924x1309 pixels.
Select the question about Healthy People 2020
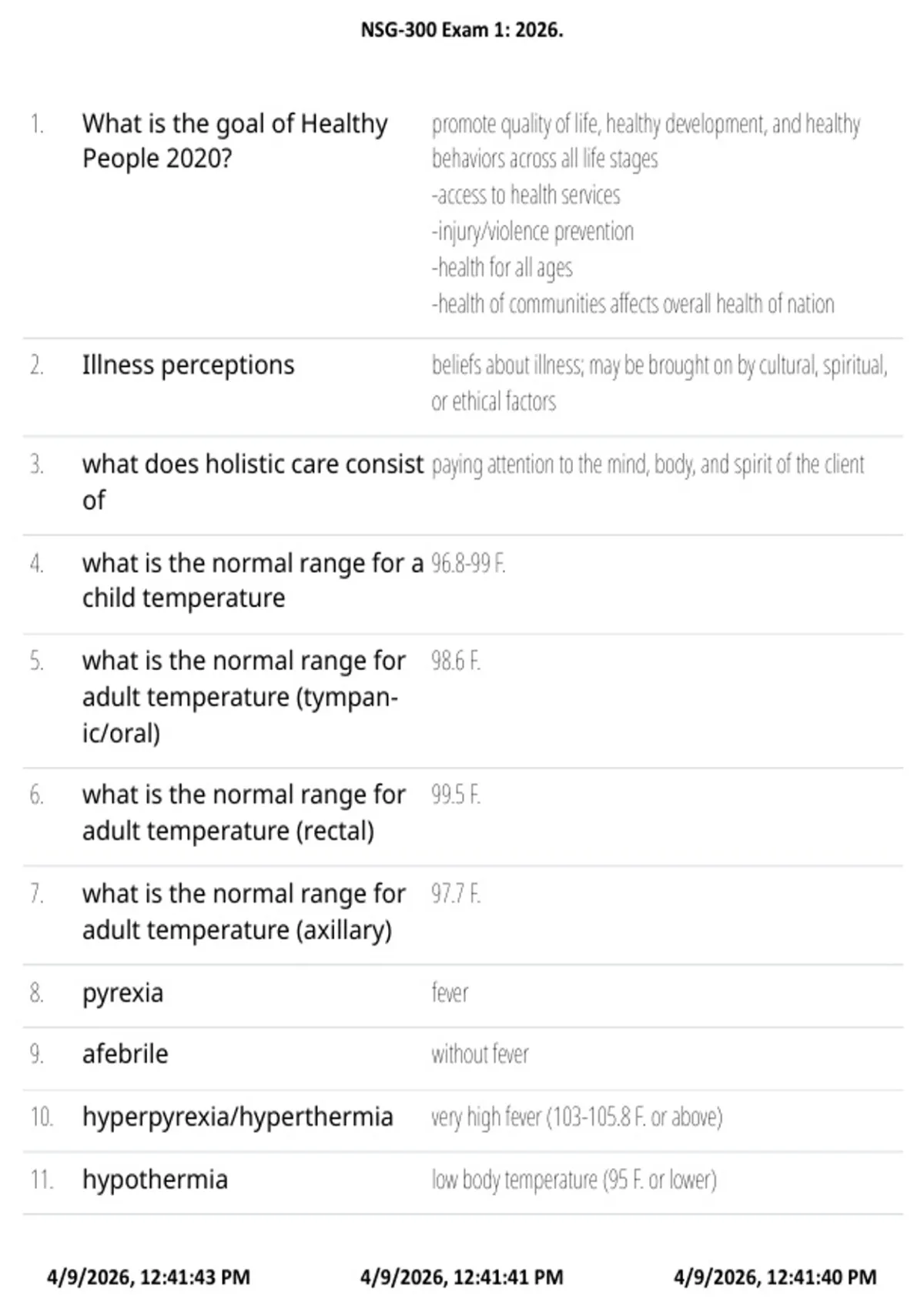coord(235,141)
